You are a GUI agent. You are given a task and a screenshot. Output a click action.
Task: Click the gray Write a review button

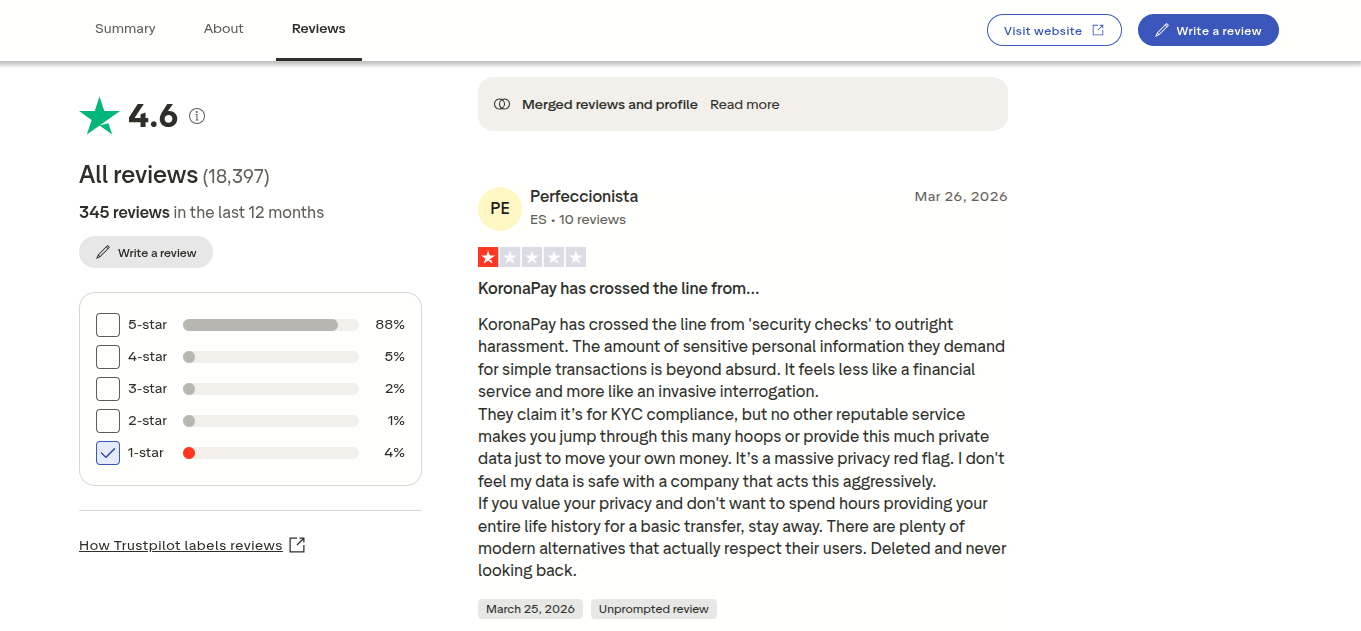pos(146,252)
